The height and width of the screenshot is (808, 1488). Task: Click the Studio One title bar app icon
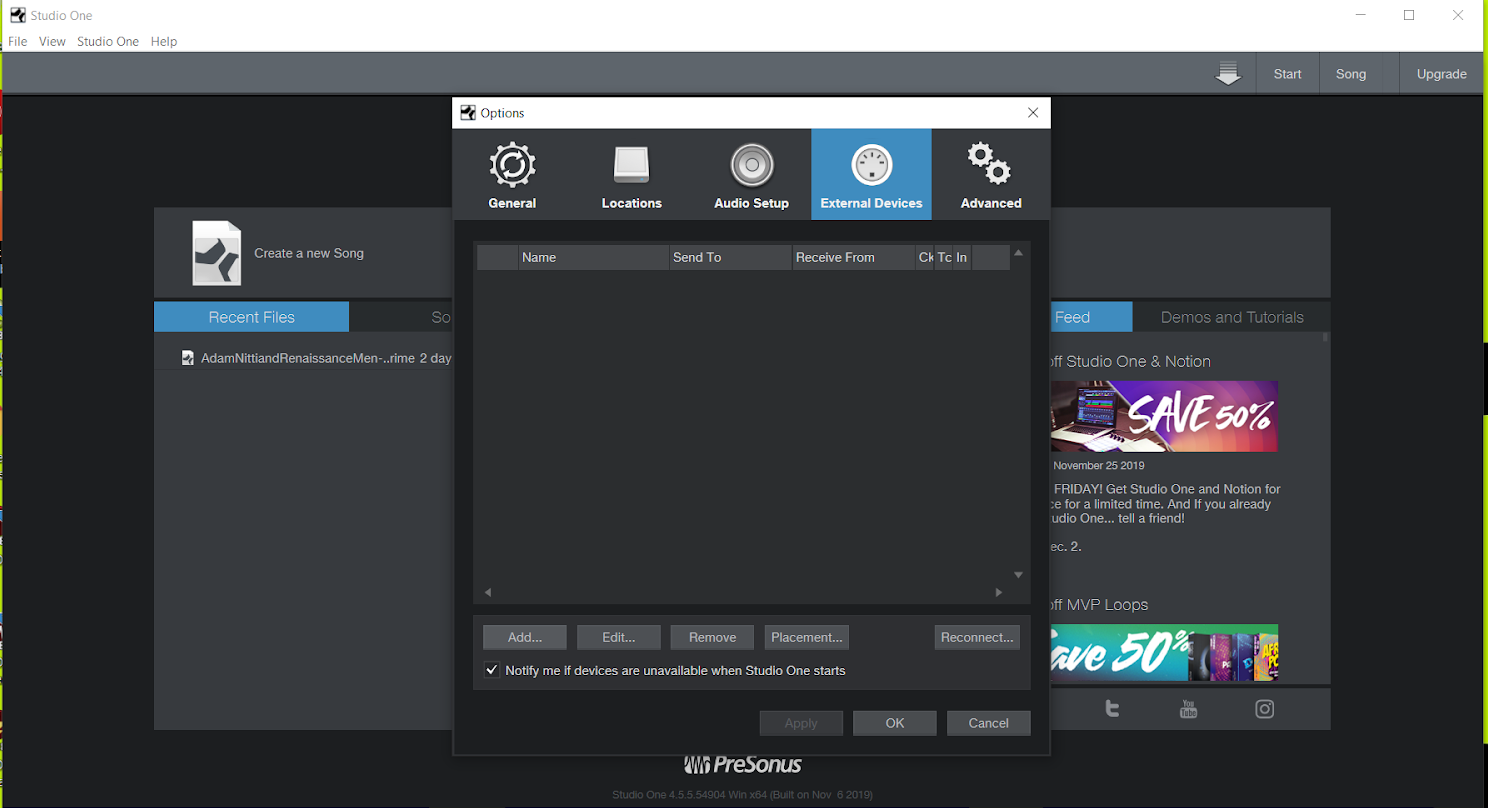18,15
